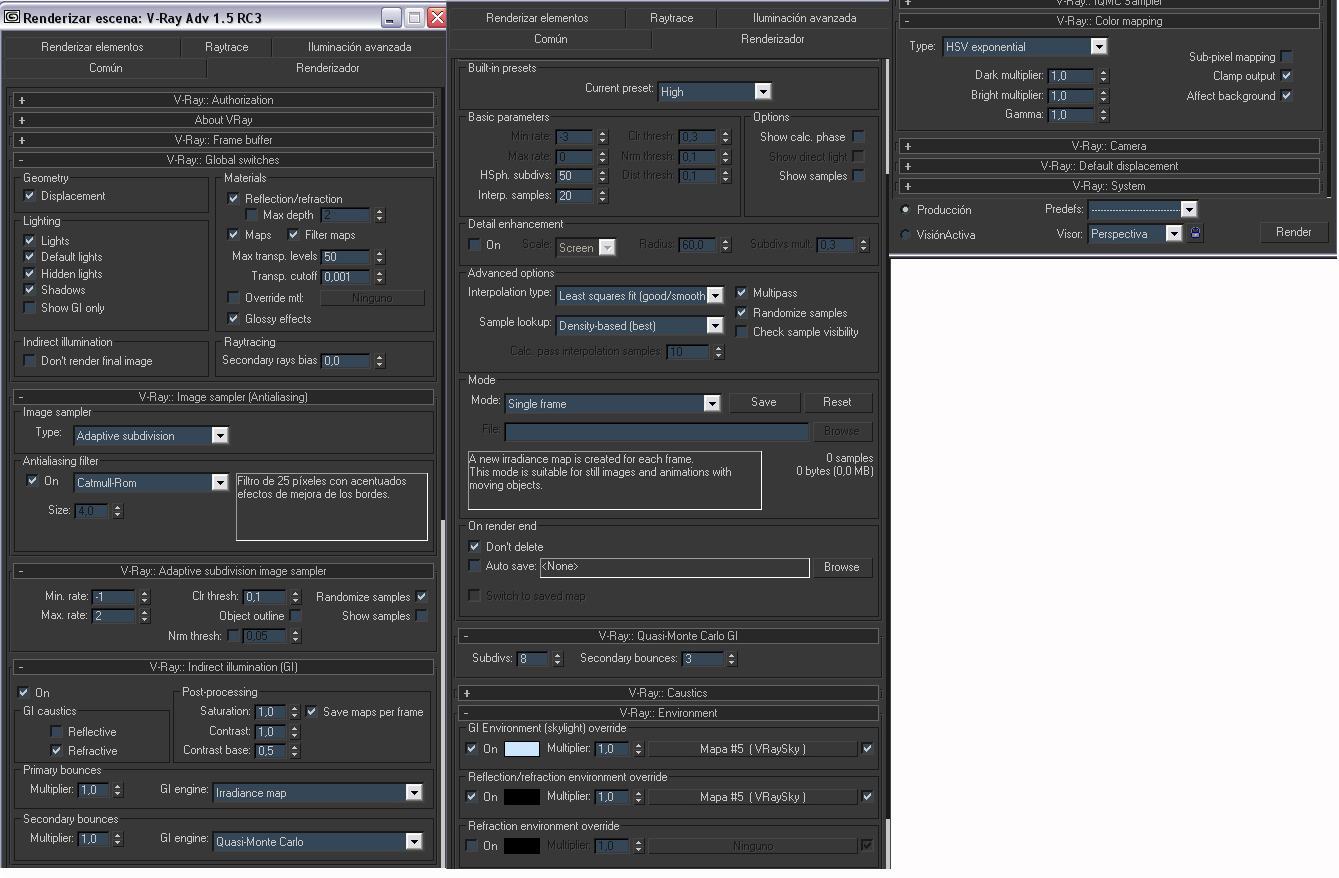Expand the V-Ray Camera rollout
Image resolution: width=1339 pixels, height=878 pixels.
click(x=1110, y=146)
